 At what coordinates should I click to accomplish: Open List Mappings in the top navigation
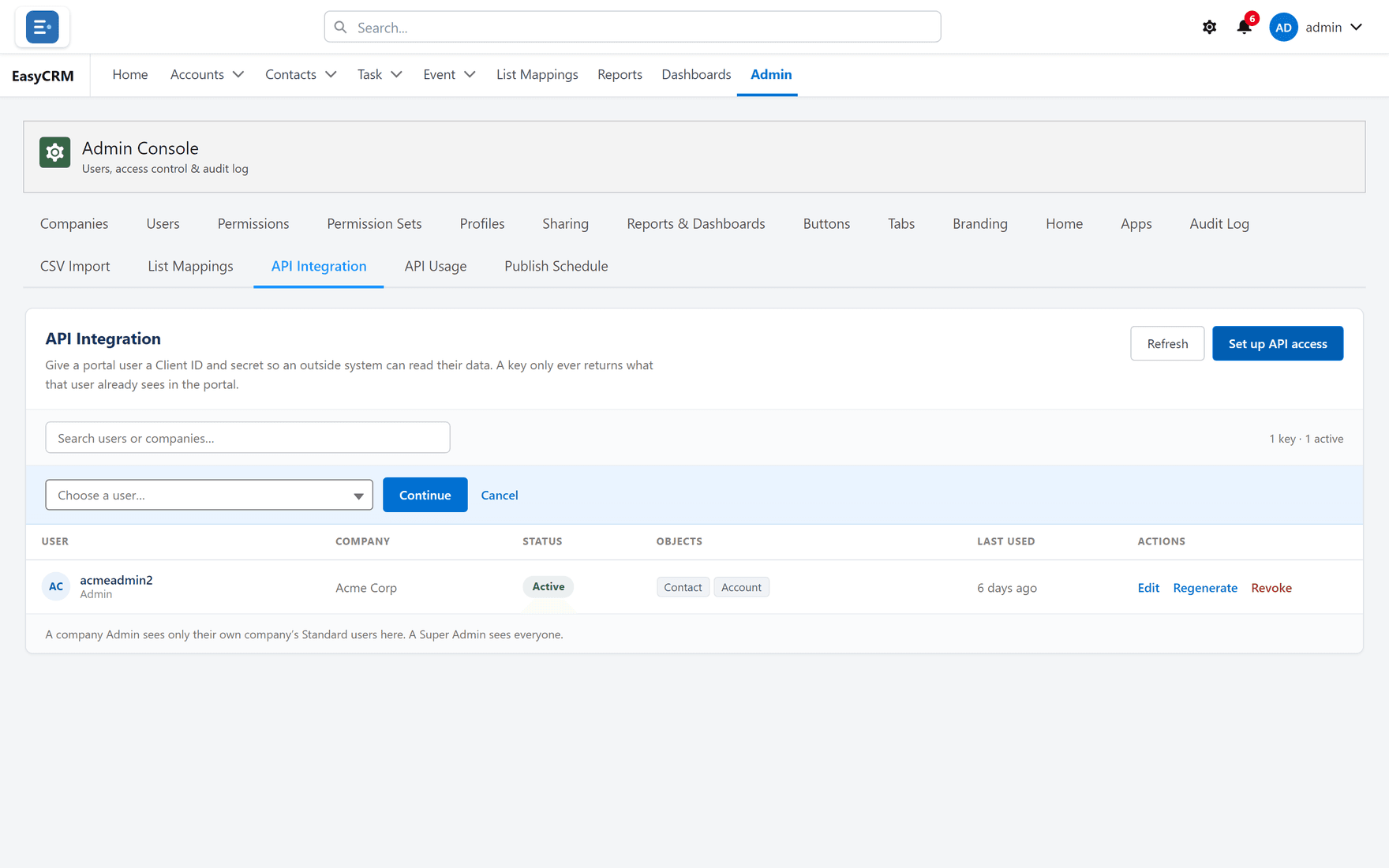[x=537, y=74]
